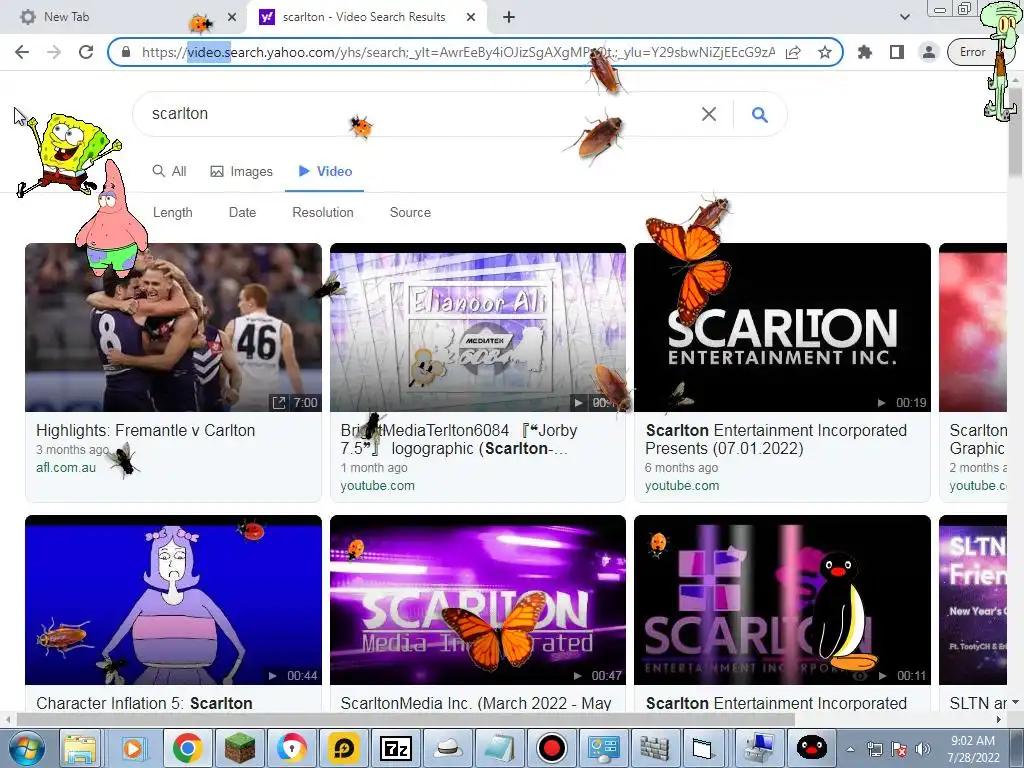This screenshot has width=1024, height=768.
Task: Show hidden system tray icons arrow
Action: [x=850, y=749]
